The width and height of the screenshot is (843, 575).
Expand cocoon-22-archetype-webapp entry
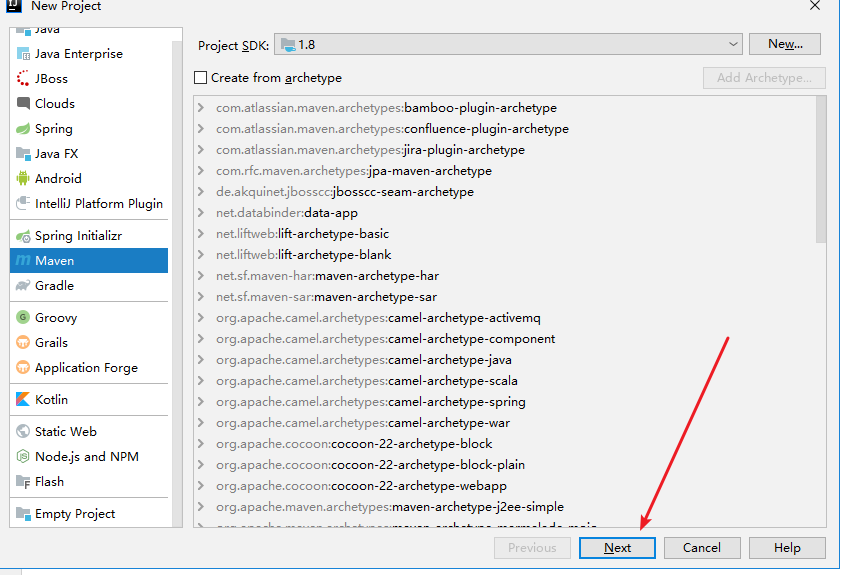pos(201,485)
